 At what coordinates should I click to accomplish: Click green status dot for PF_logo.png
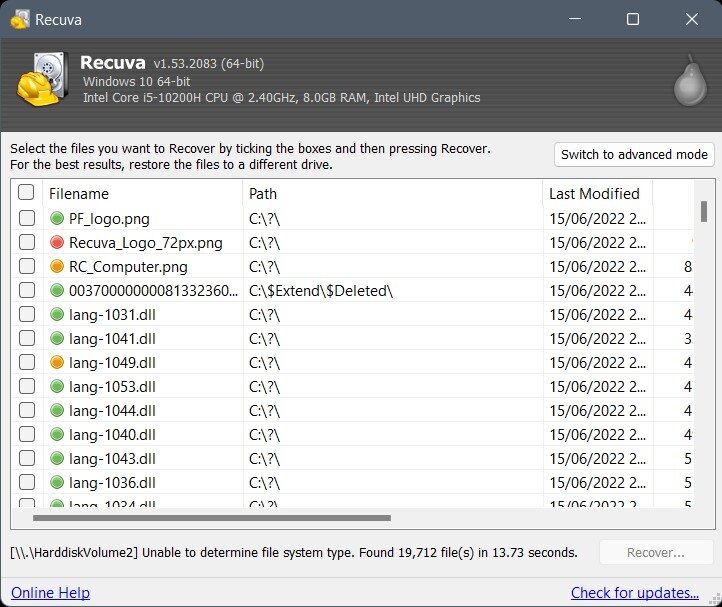(57, 218)
